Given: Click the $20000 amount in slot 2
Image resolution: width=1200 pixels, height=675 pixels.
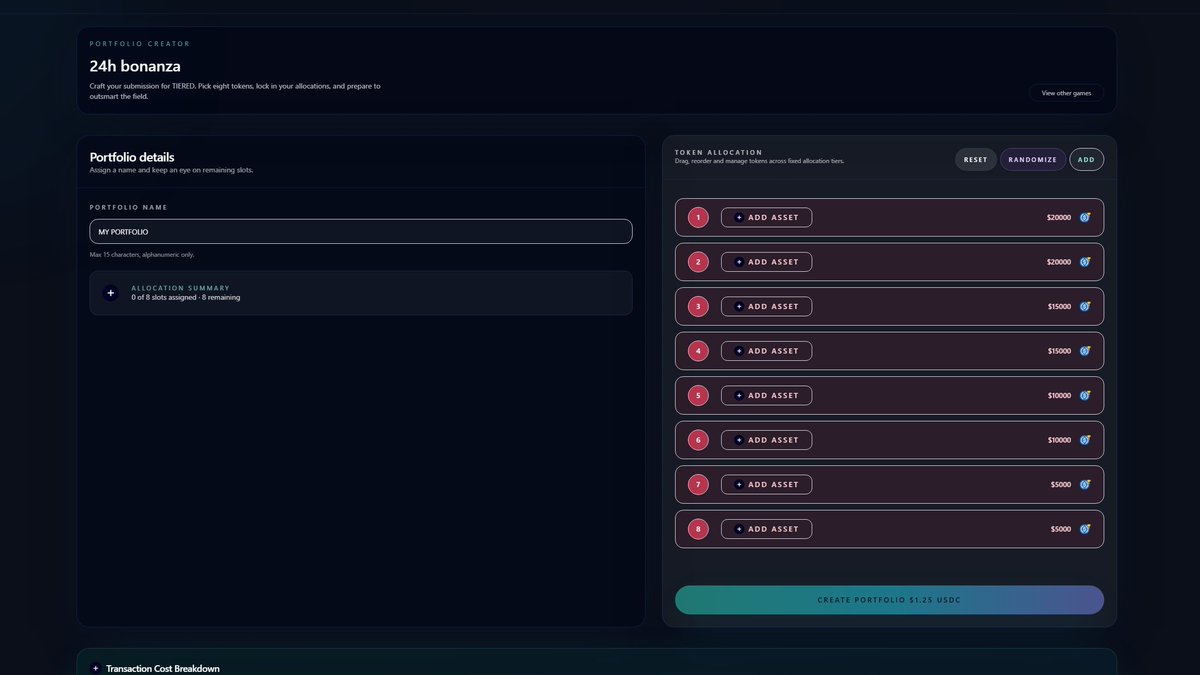Looking at the screenshot, I should click(x=1059, y=262).
